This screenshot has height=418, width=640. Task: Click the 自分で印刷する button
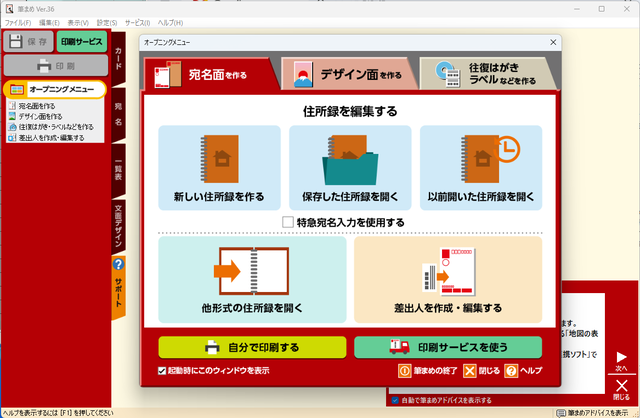[x=252, y=347]
